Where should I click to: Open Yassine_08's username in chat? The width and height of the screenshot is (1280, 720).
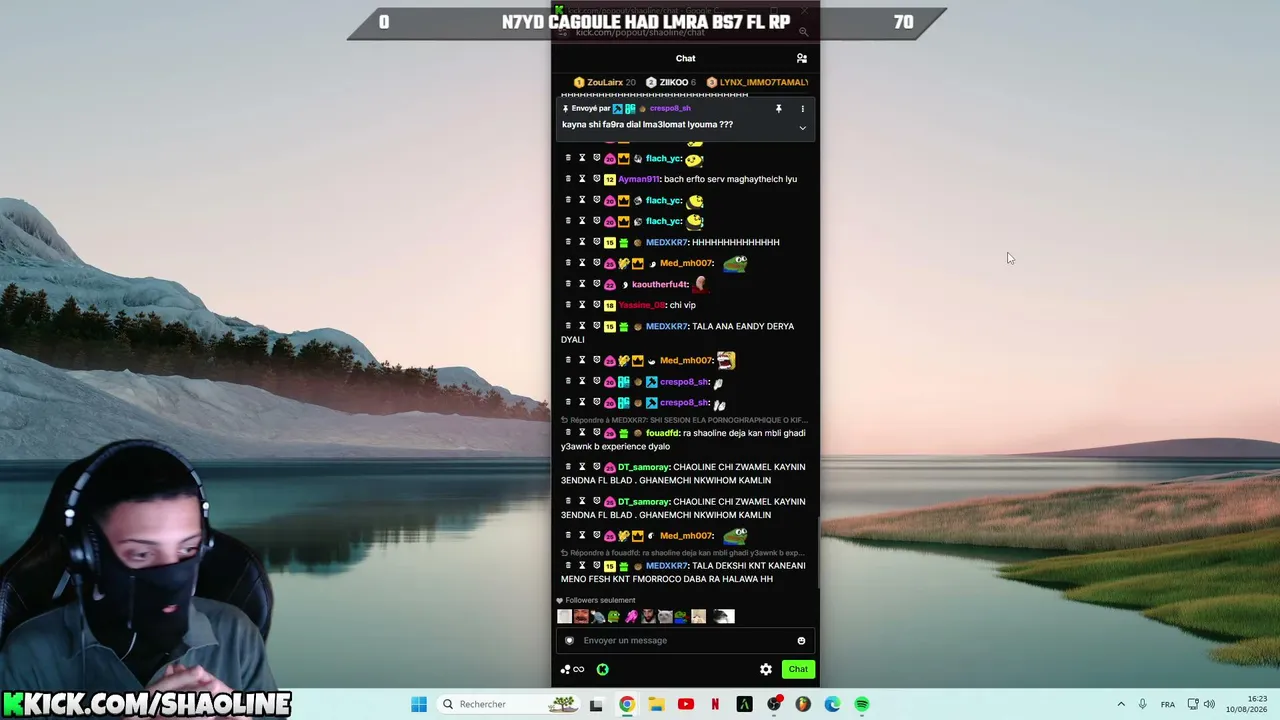click(x=641, y=305)
